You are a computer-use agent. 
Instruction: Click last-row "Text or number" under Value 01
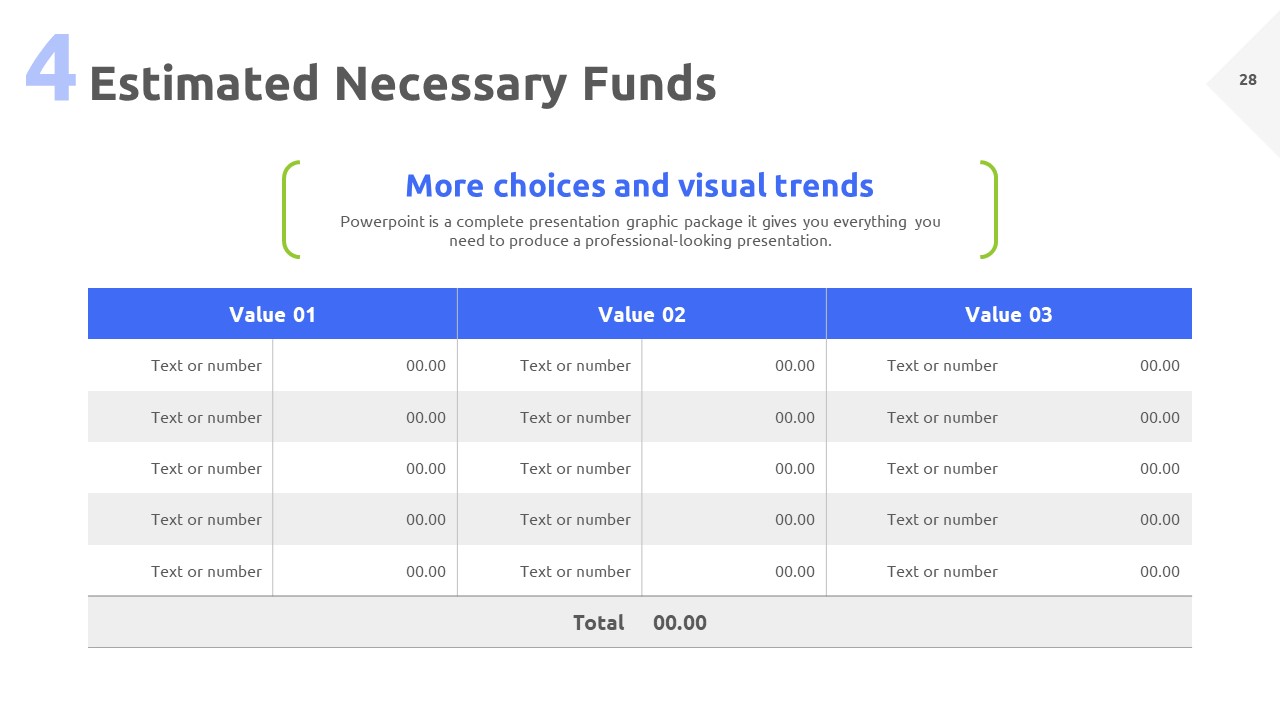pyautogui.click(x=206, y=572)
